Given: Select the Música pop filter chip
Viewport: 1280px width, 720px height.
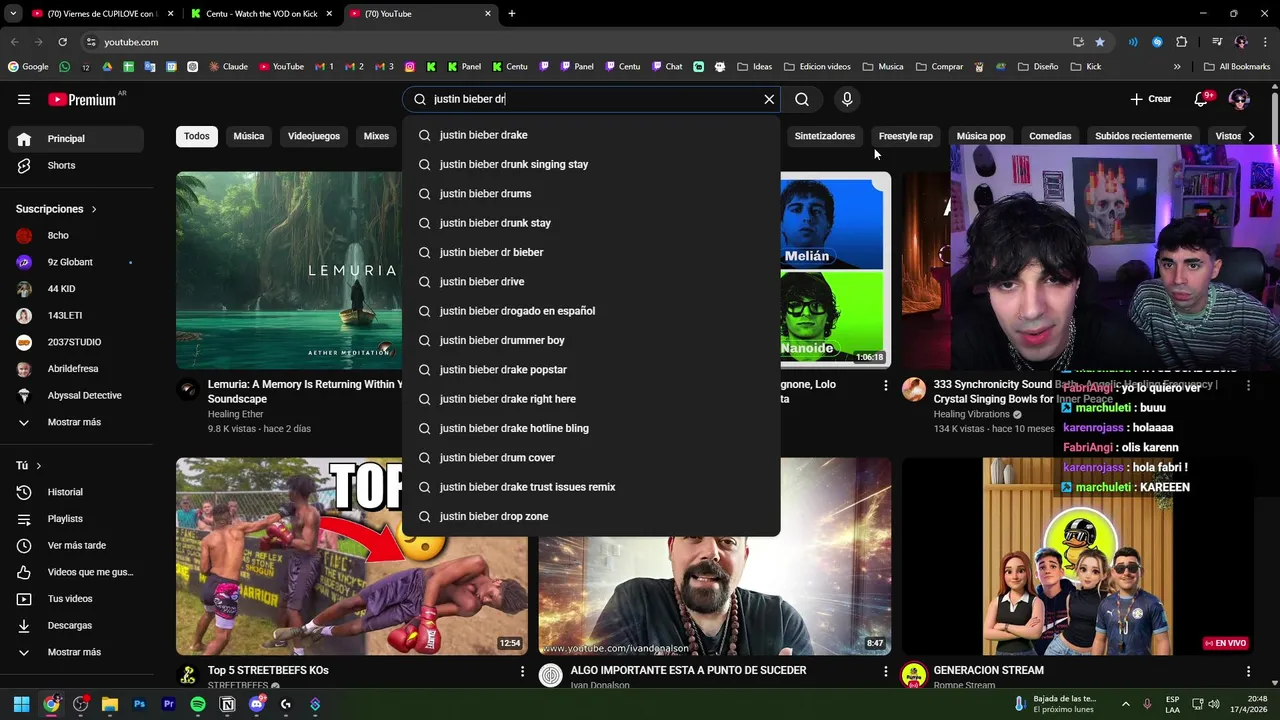Looking at the screenshot, I should click(981, 136).
